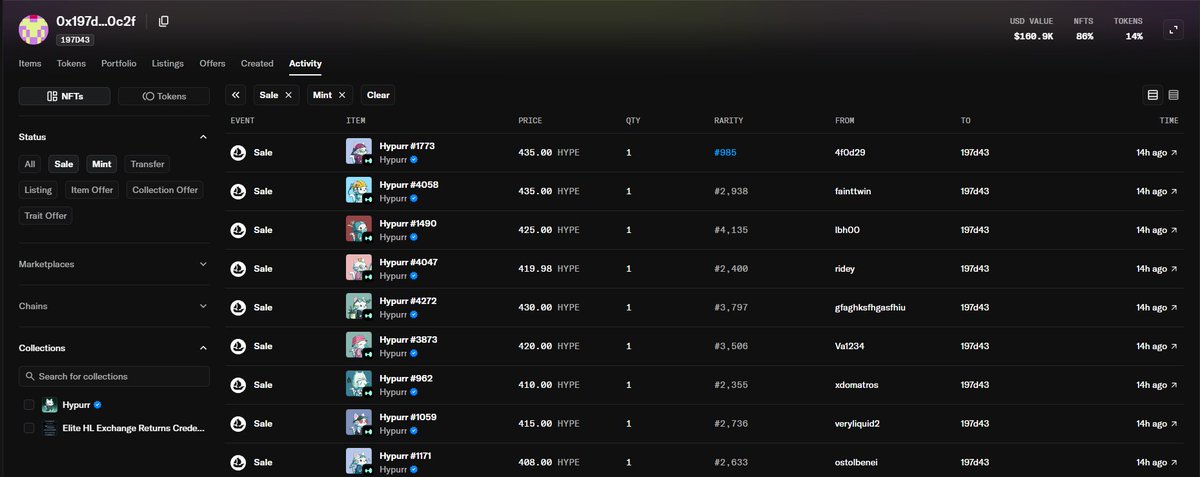1200x477 pixels.
Task: Check the Elite HL Exchange Returns checkbox
Action: (x=29, y=428)
